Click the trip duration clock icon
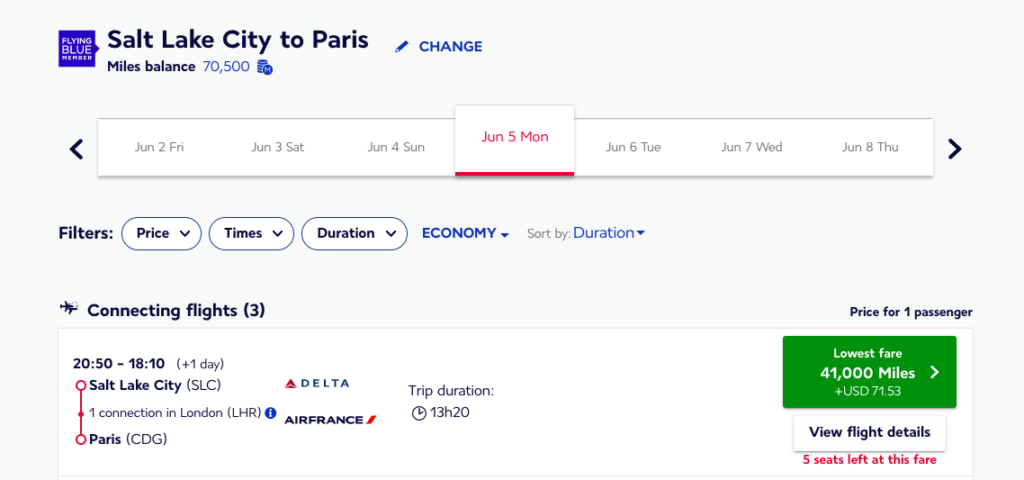Screen dimensions: 1024x480 [x=419, y=413]
